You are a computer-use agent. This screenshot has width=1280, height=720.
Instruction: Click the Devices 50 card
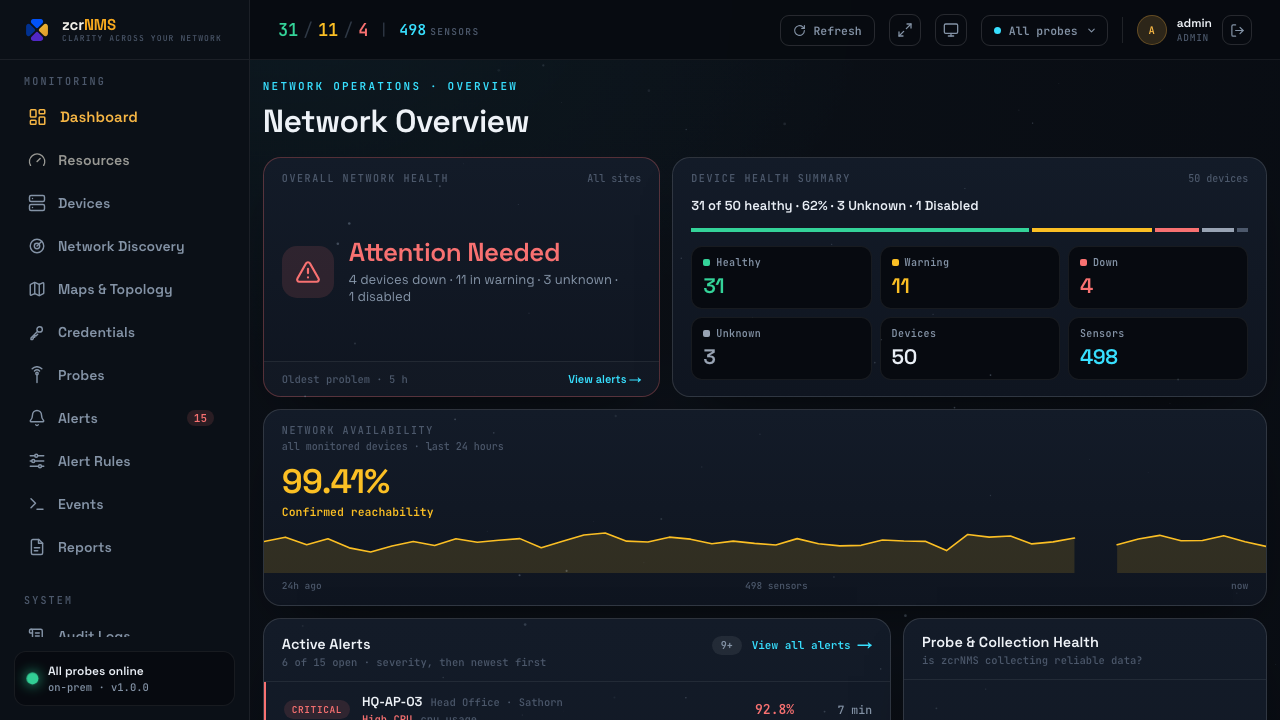point(969,348)
